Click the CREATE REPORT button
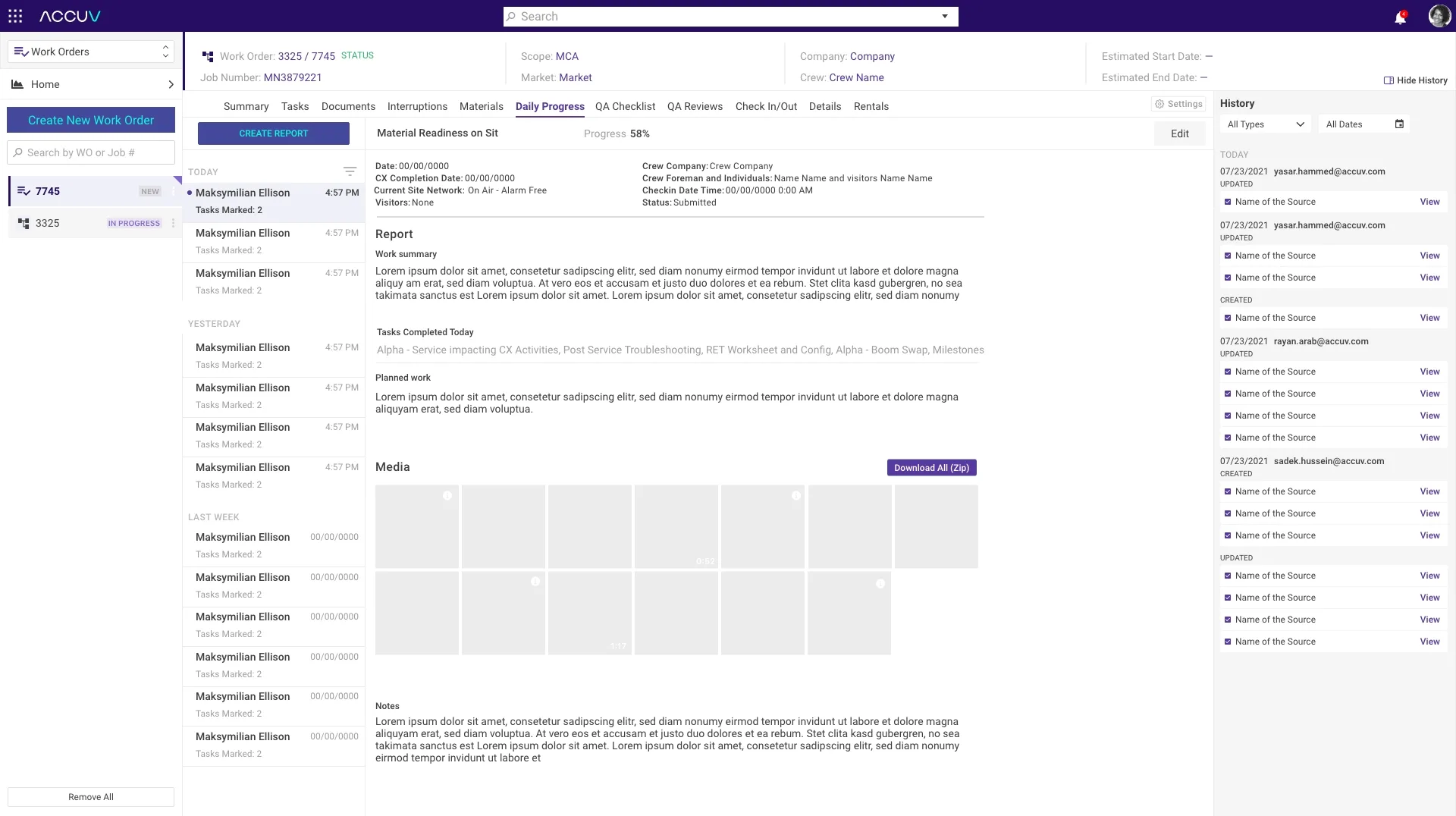Screen dimensions: 1456x816 tap(274, 133)
